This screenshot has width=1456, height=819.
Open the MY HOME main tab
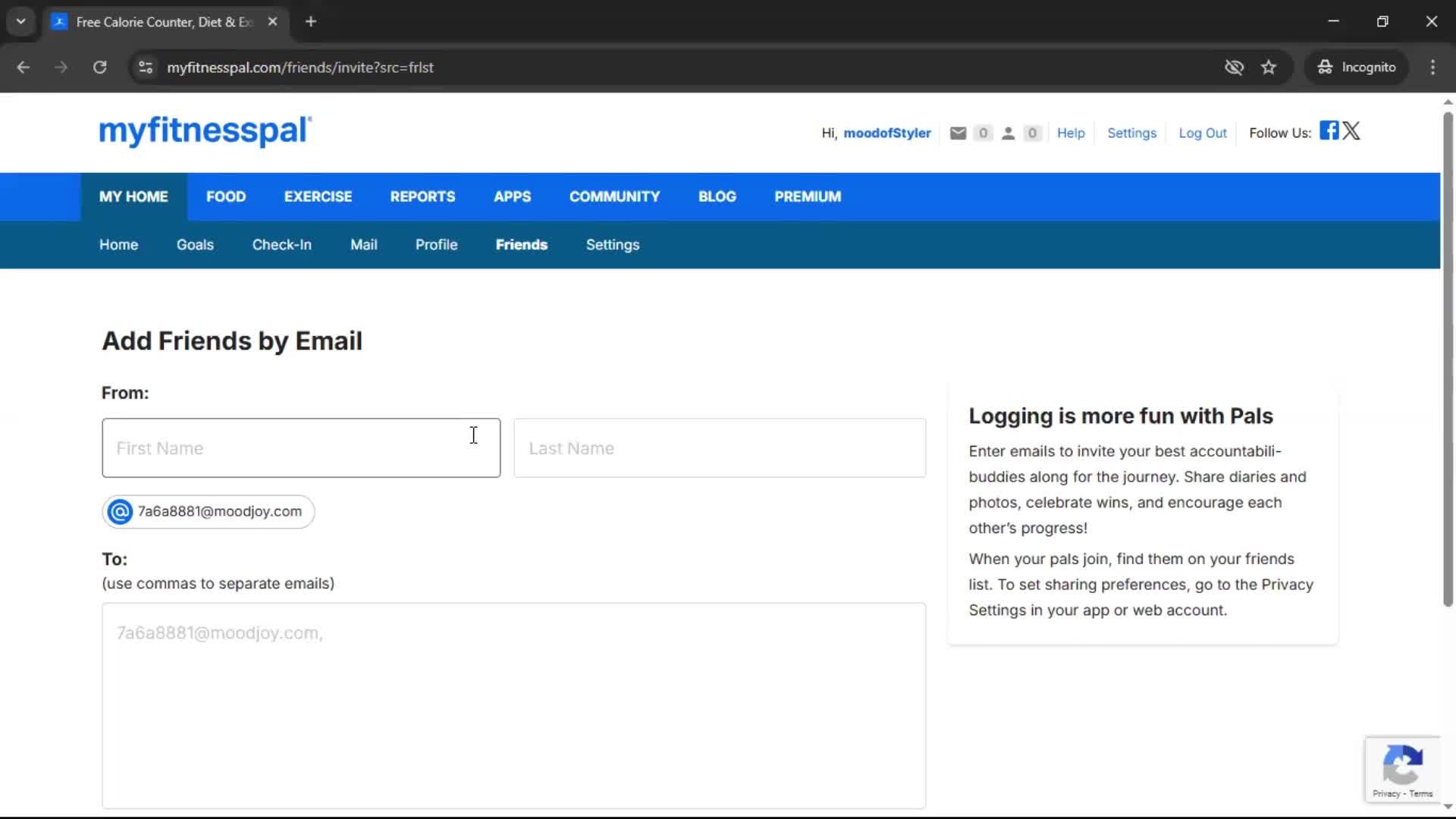pos(133,197)
